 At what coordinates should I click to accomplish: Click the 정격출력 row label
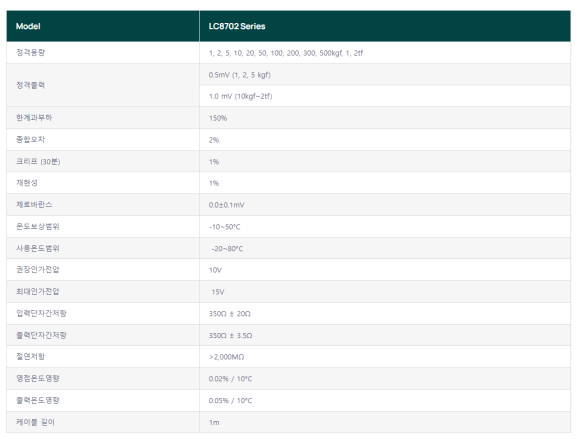click(30, 85)
